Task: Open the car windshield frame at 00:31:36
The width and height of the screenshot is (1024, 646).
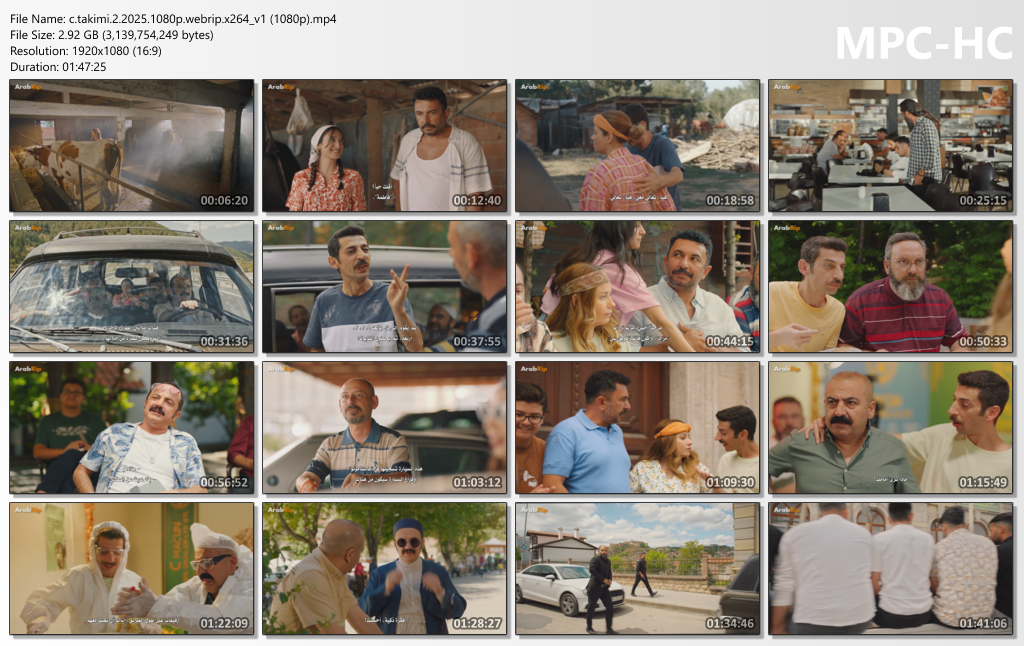Action: [x=132, y=287]
